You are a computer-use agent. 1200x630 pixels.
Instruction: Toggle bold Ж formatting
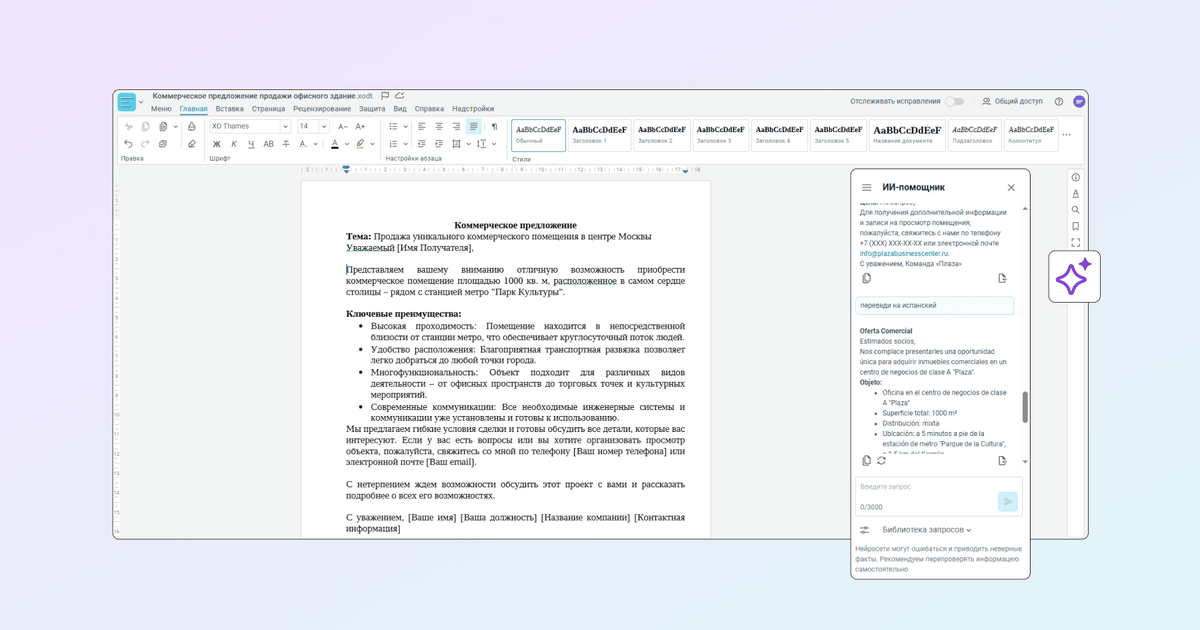coord(216,144)
